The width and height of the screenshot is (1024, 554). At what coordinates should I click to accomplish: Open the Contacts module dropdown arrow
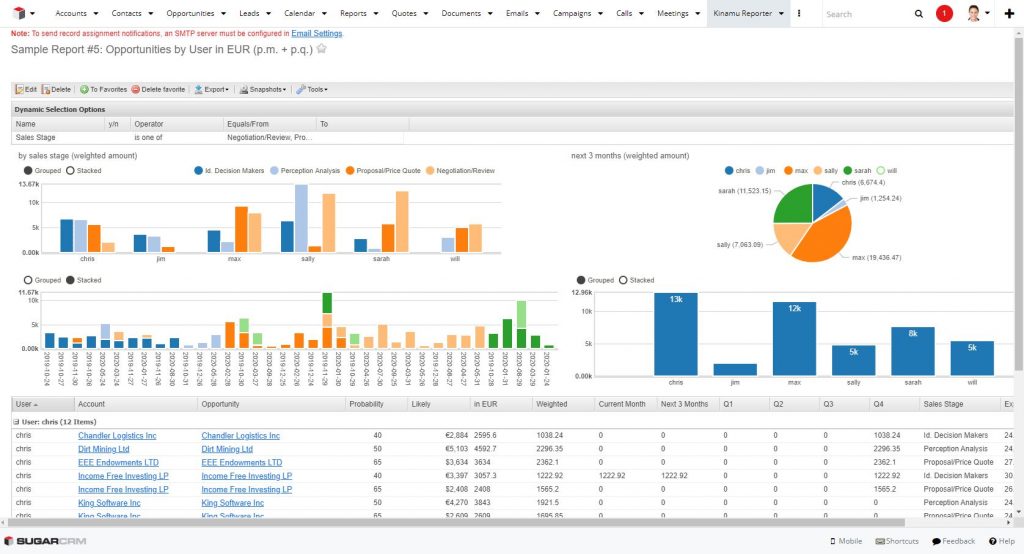(x=151, y=13)
